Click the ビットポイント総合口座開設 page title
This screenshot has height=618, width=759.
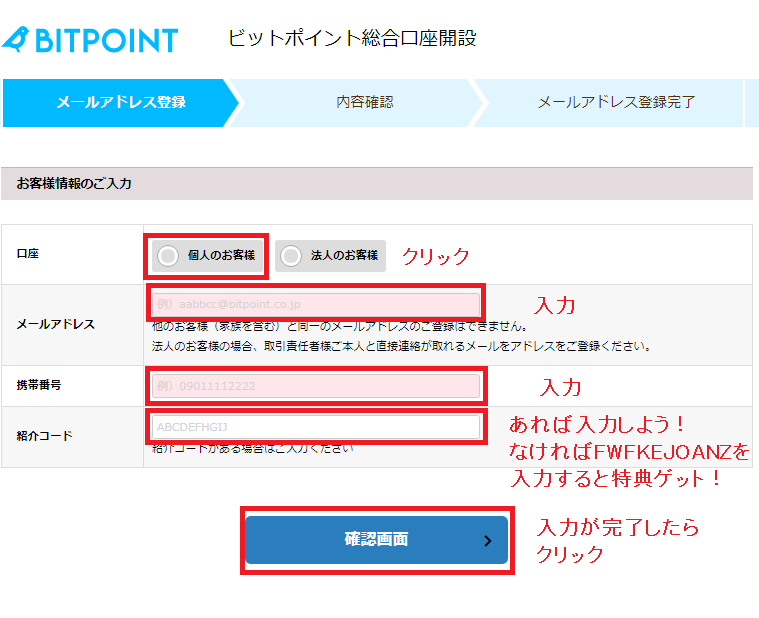[x=352, y=39]
